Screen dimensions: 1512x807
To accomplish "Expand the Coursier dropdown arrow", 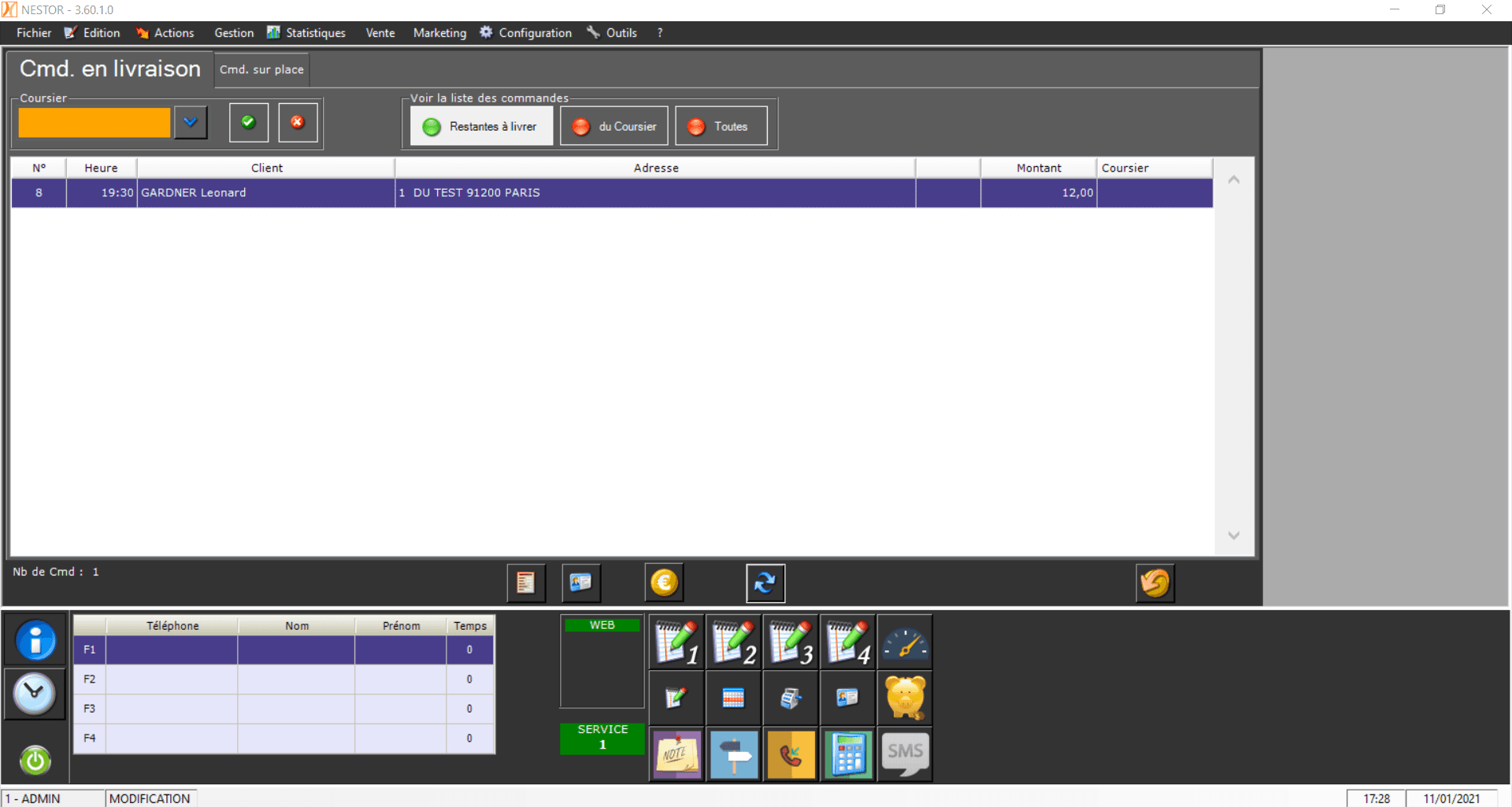I will click(x=191, y=122).
